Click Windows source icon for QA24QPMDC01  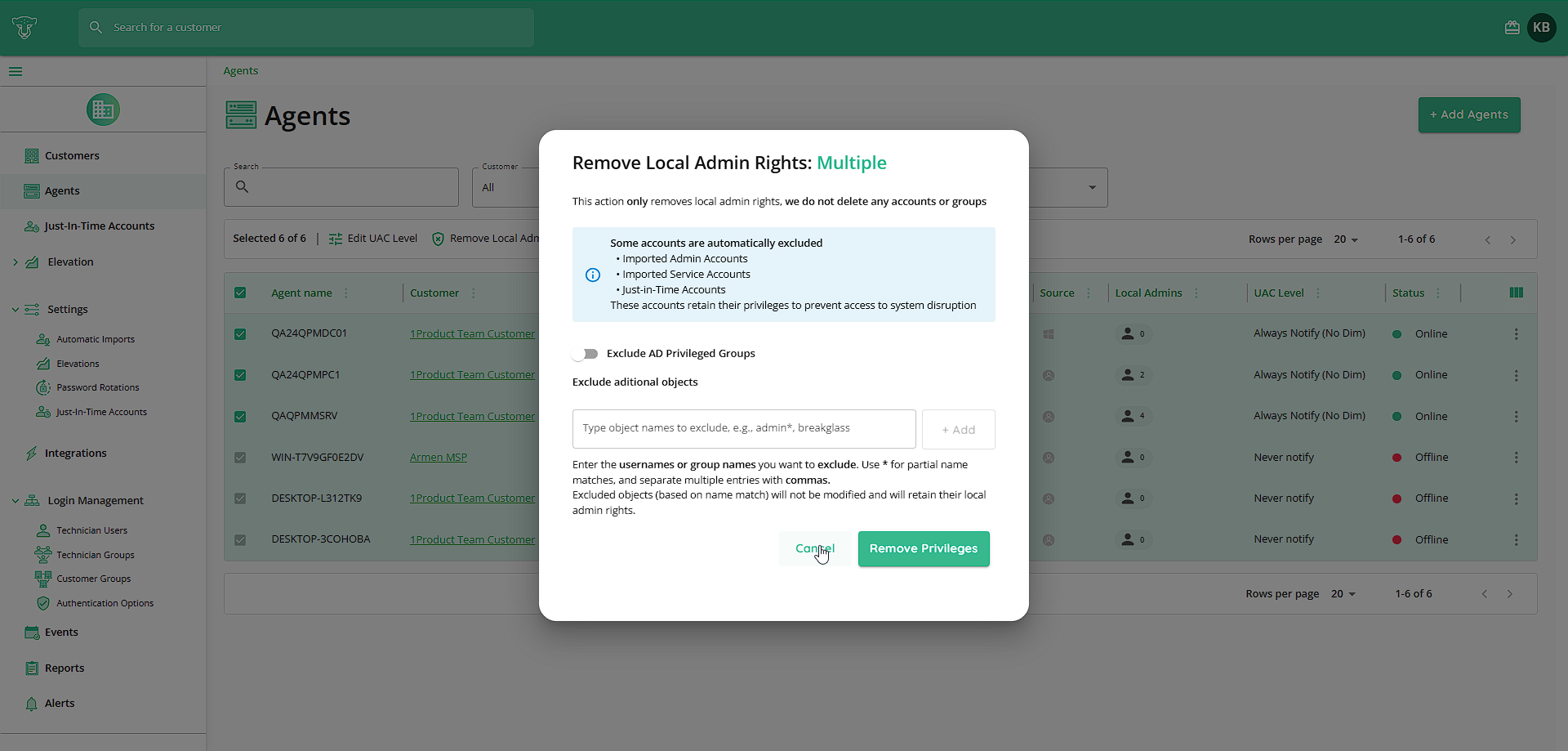(x=1049, y=334)
